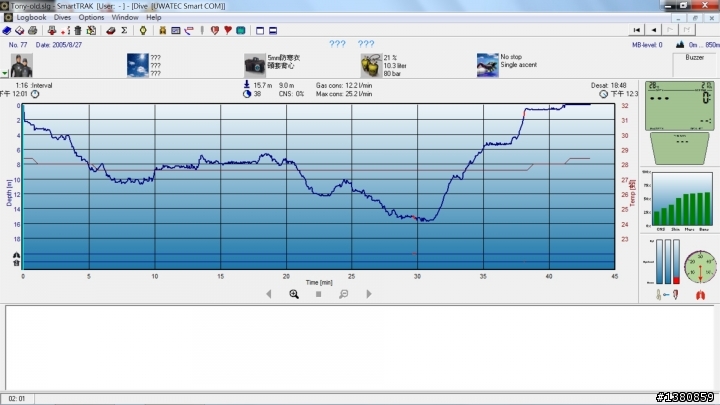Click inside the empty notes text area
The height and width of the screenshot is (405, 720).
359,348
